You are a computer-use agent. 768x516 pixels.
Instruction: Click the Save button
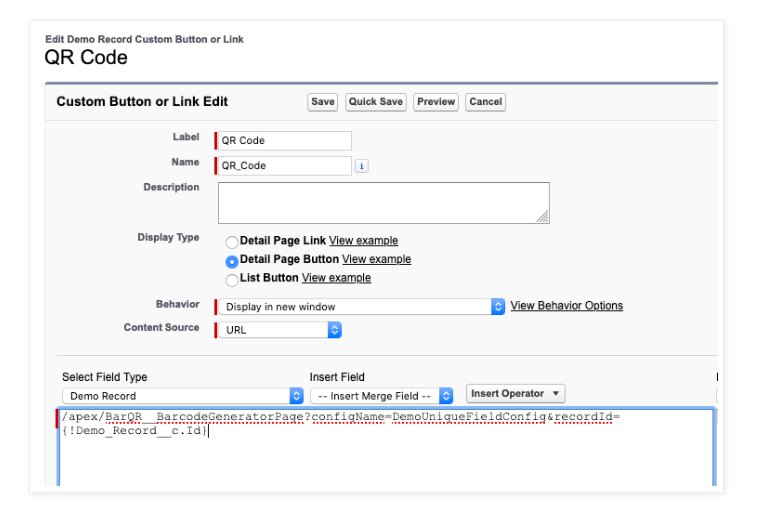pos(322,102)
